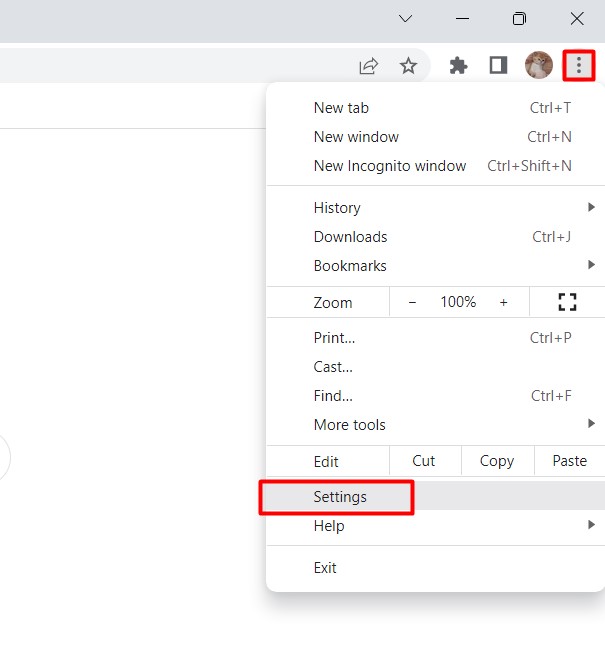
Task: Open the profile avatar picture
Action: tap(539, 66)
